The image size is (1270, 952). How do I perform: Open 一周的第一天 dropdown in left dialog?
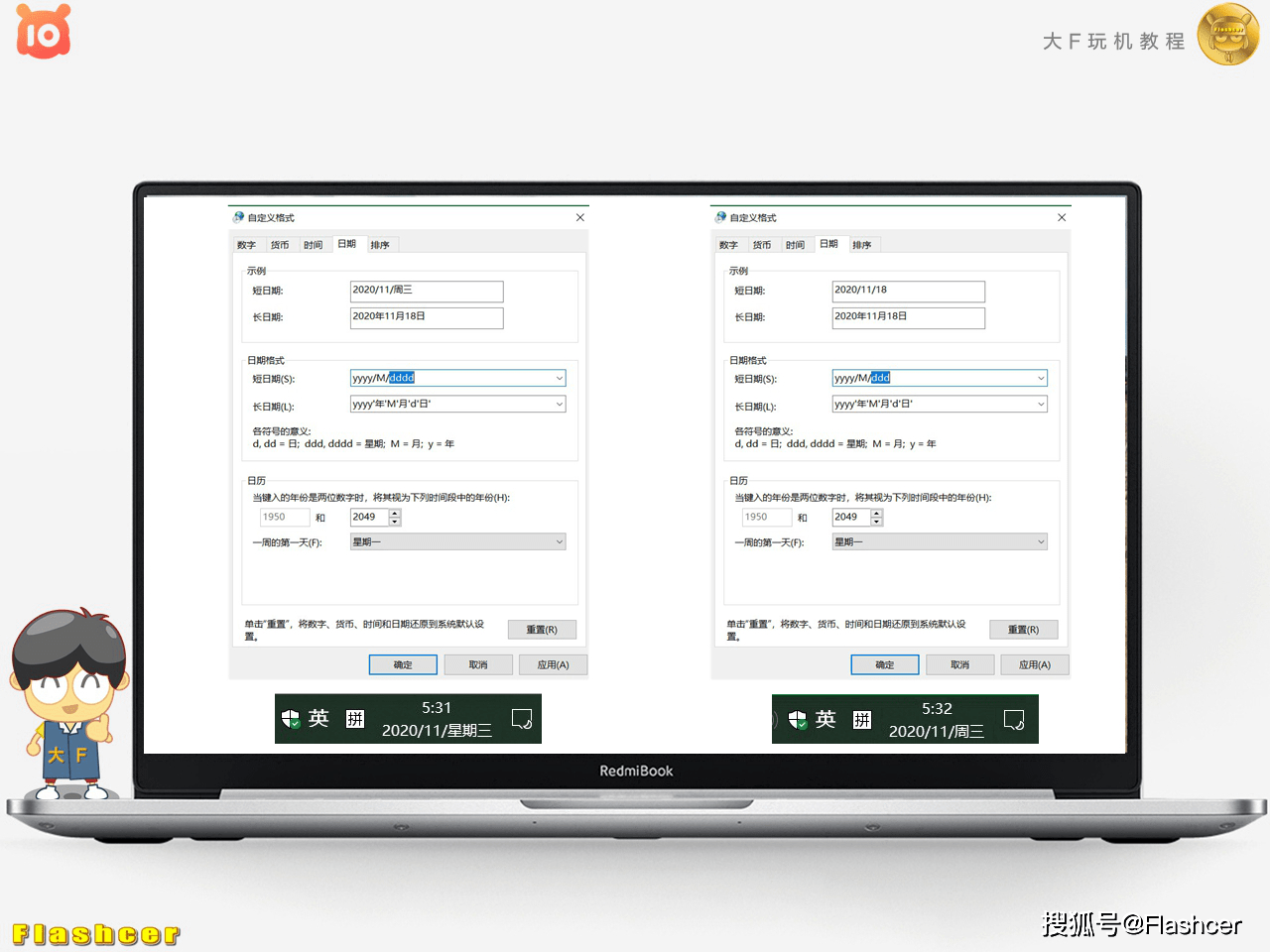point(559,542)
